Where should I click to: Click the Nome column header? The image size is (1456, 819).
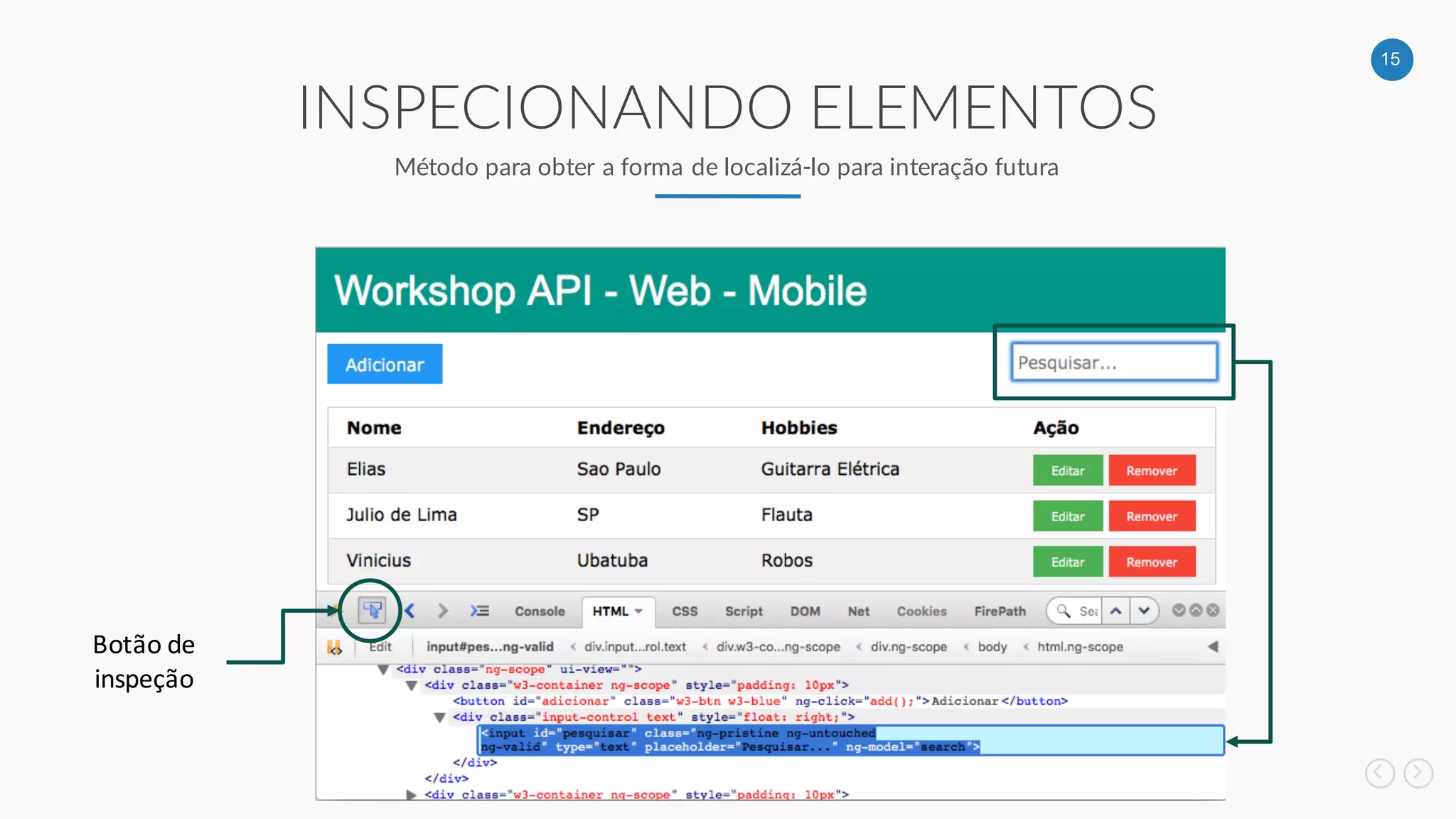(x=374, y=428)
